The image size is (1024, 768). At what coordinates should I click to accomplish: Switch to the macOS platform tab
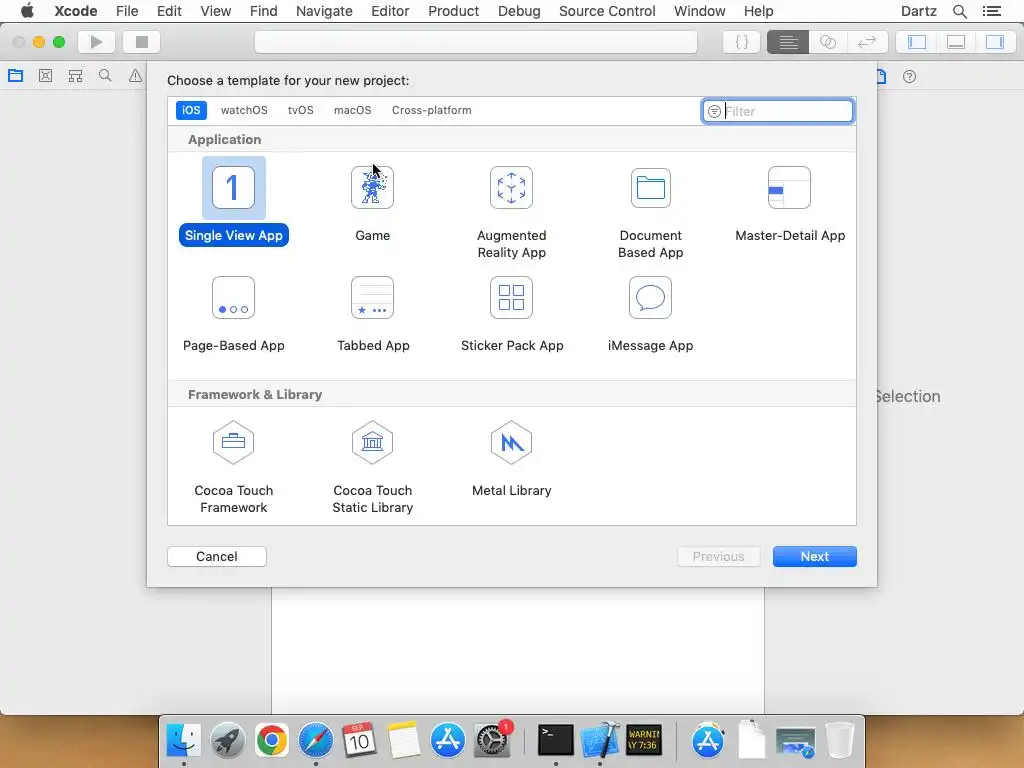pyautogui.click(x=353, y=110)
